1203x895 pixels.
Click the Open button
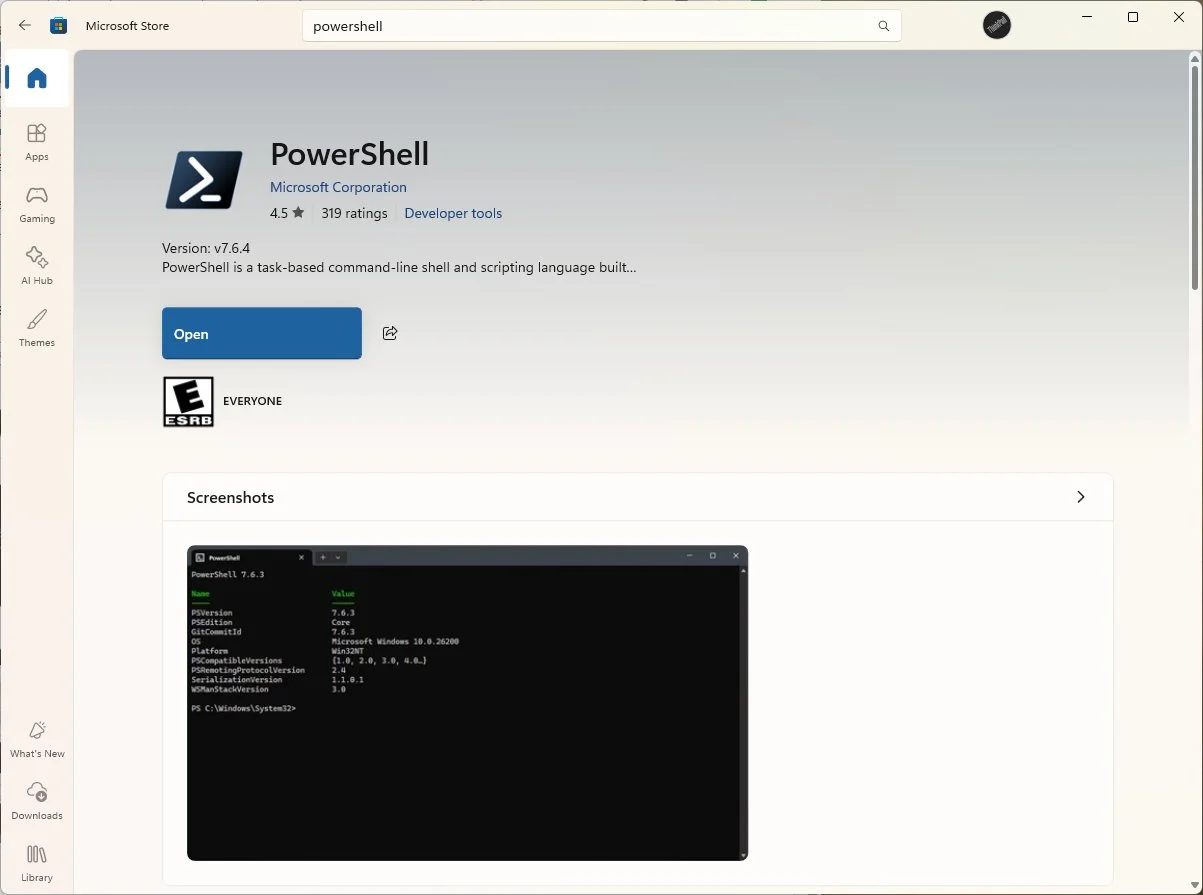(262, 333)
